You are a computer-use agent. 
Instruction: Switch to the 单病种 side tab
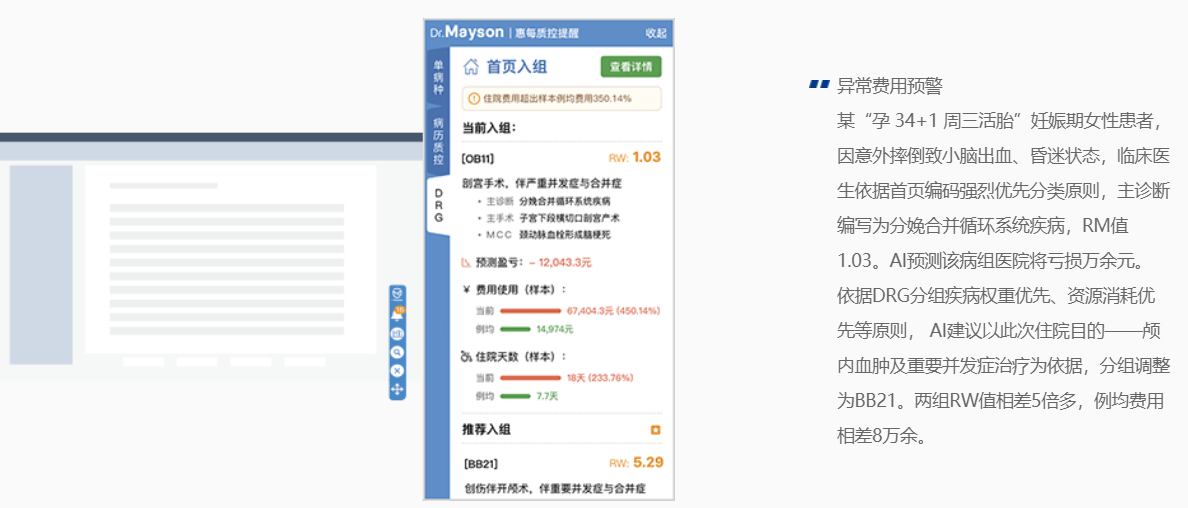(438, 77)
